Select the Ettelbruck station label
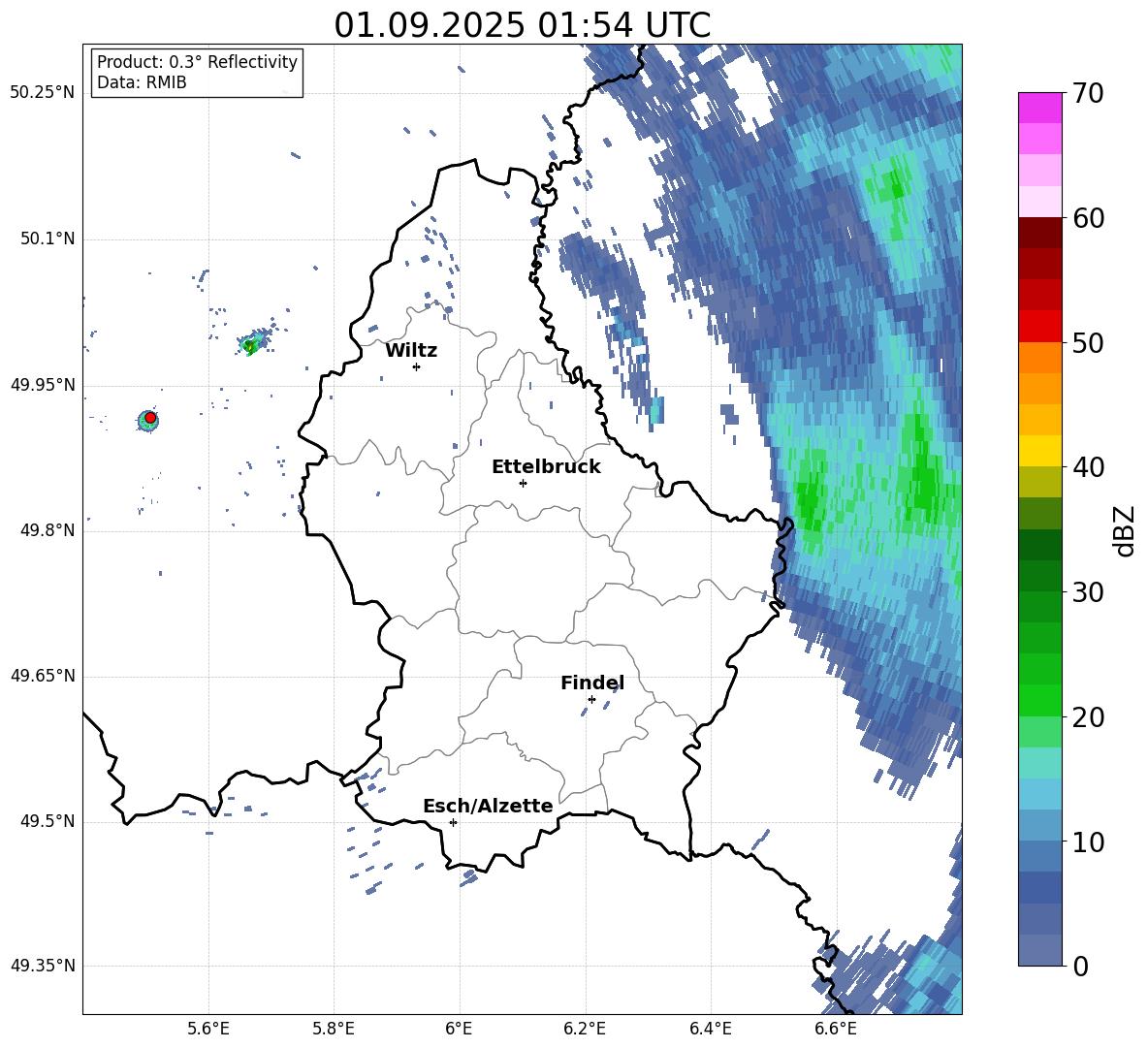1148x1048 pixels. (x=546, y=467)
